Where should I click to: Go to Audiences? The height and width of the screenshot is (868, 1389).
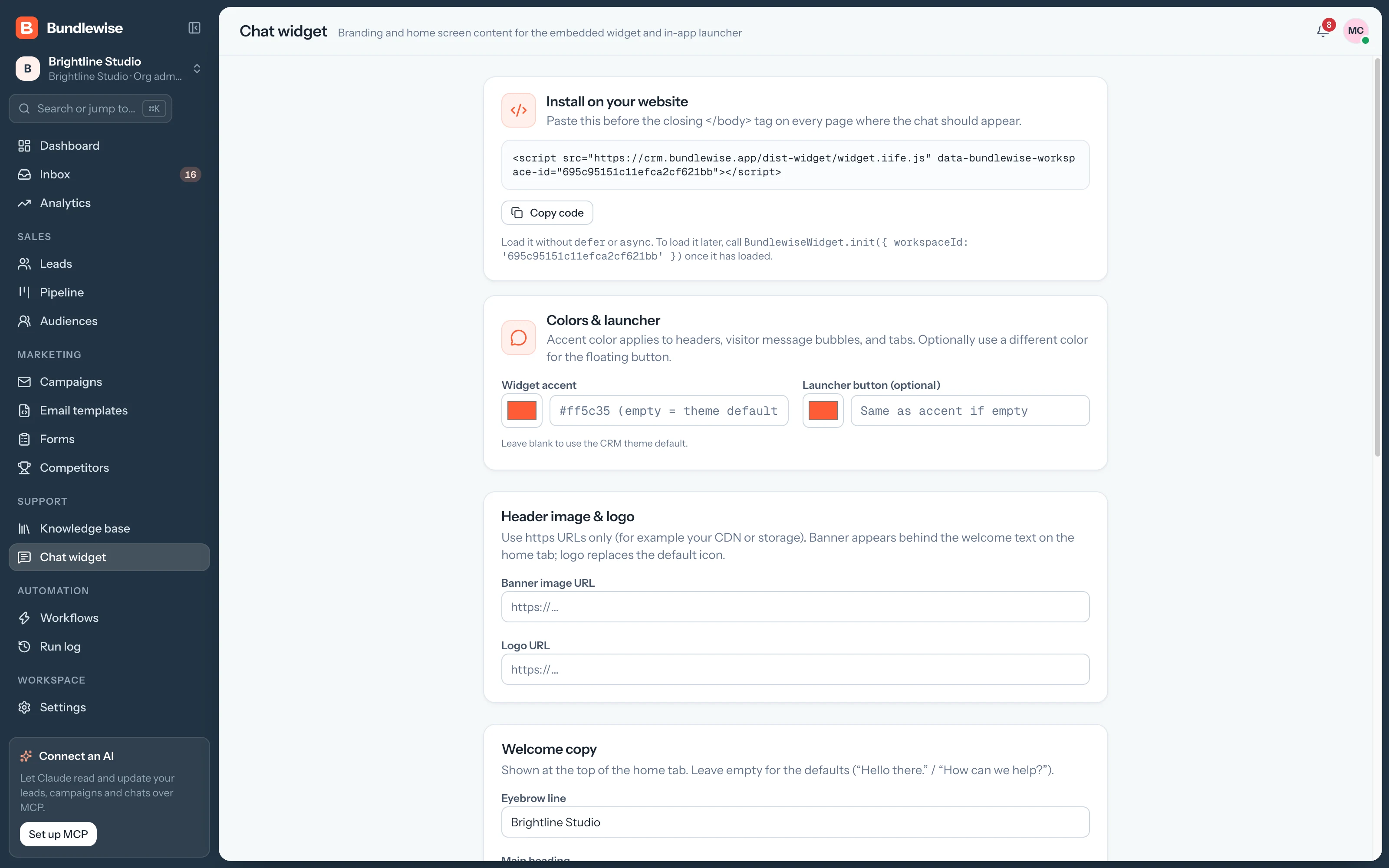click(109, 322)
